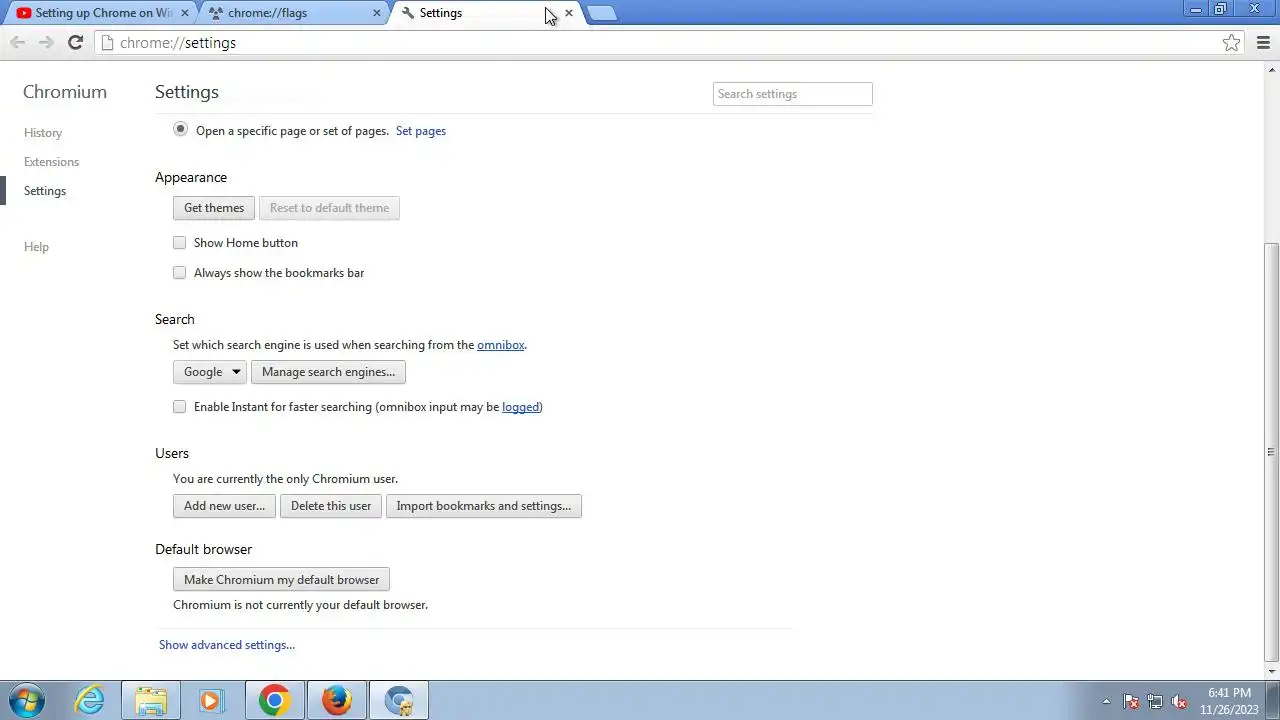Check Always show the bookmarks bar
The width and height of the screenshot is (1280, 720).
(179, 272)
